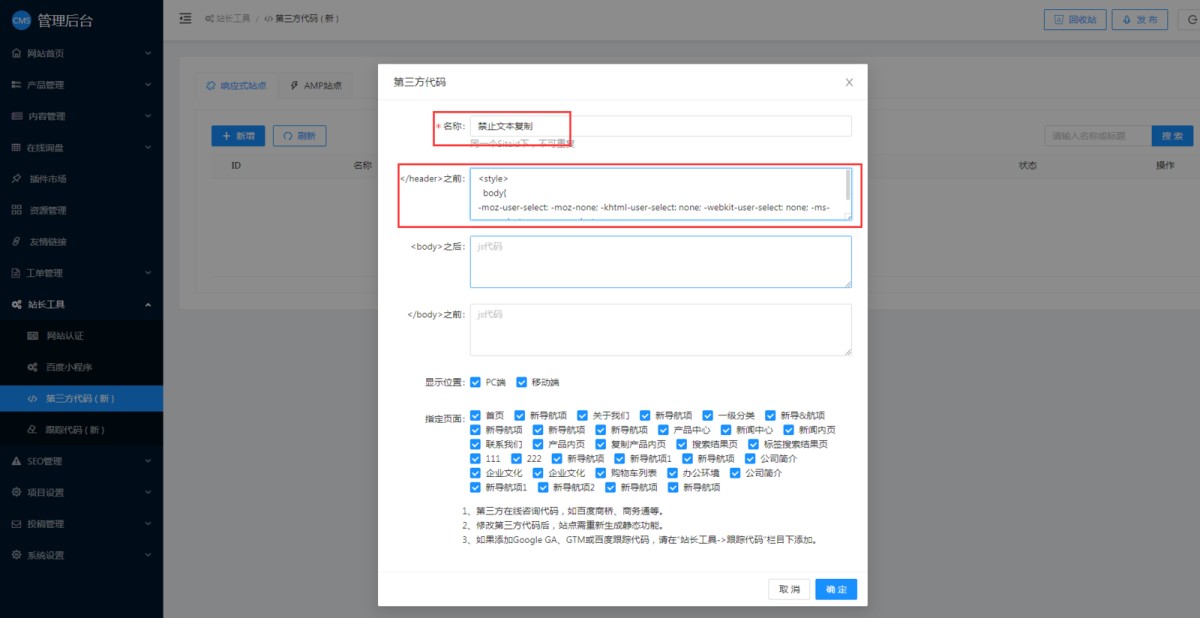
Task: Click the 插件市场 pin icon in sidebar
Action: tap(16, 179)
